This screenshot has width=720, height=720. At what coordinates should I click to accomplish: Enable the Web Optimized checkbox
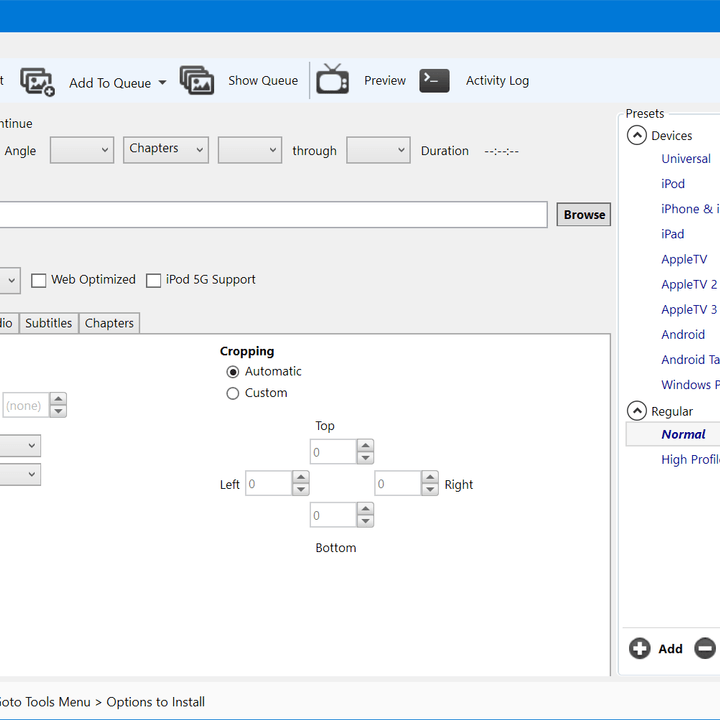click(39, 280)
